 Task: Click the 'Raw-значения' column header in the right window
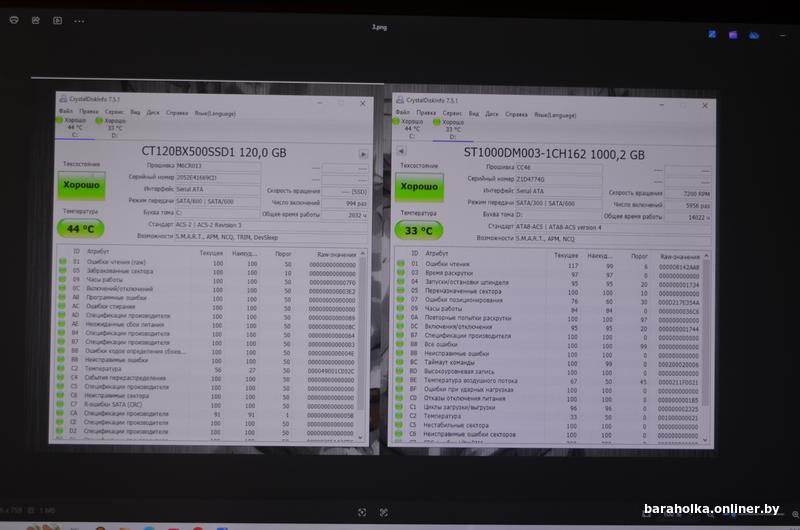click(680, 257)
